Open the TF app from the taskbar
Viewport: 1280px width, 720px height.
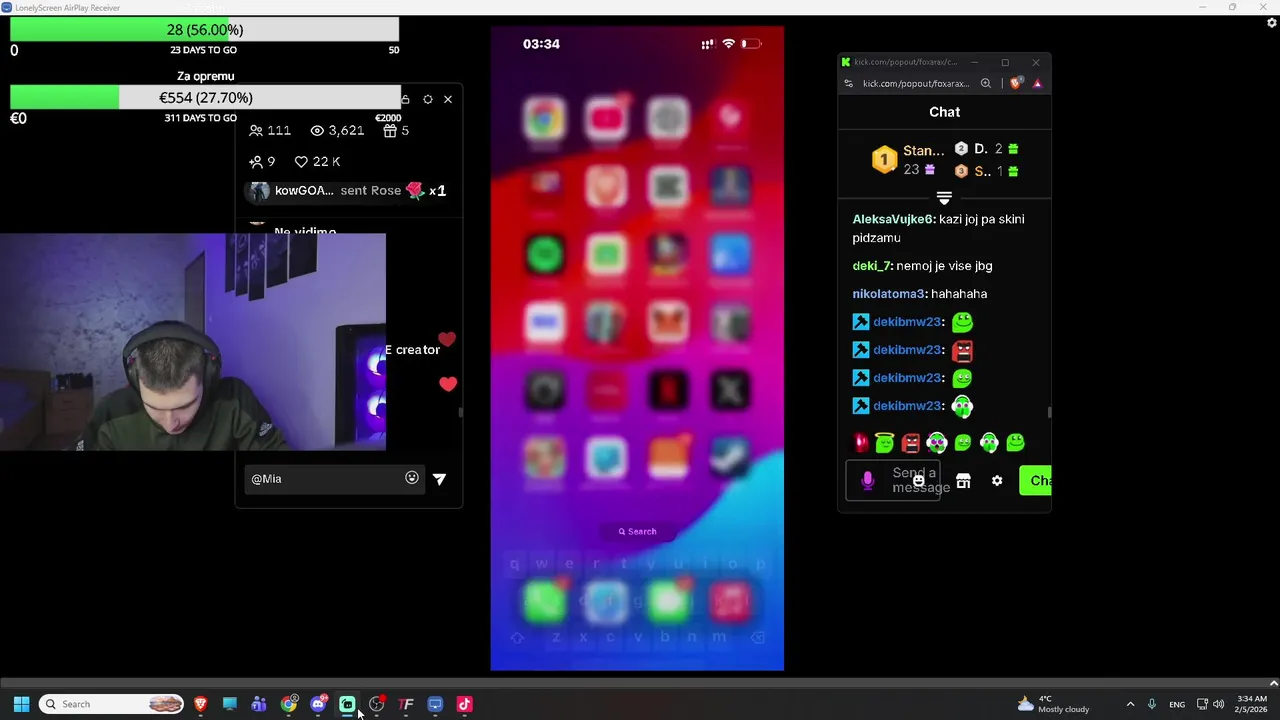[406, 704]
